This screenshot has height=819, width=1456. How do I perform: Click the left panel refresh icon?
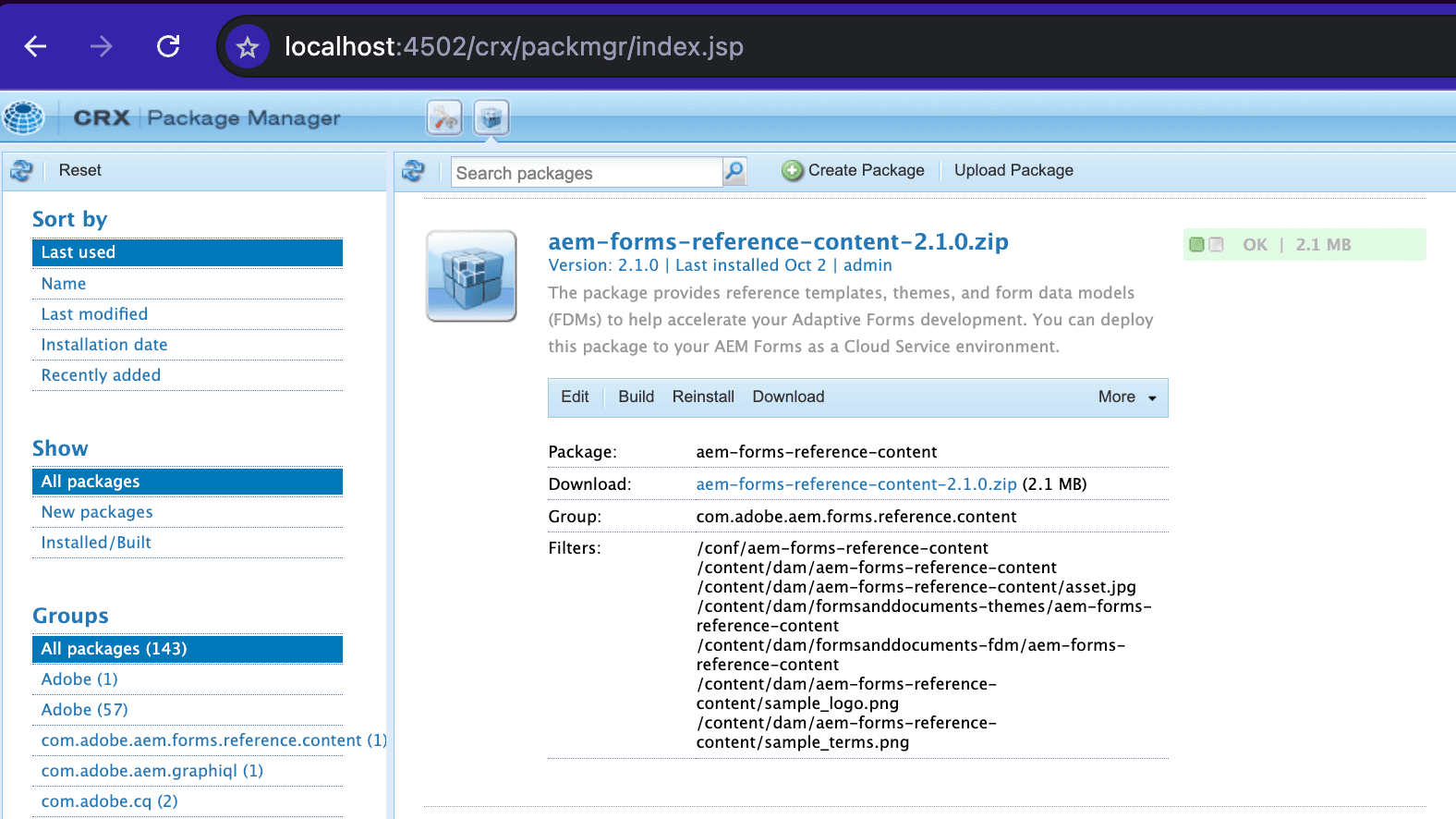[x=21, y=170]
